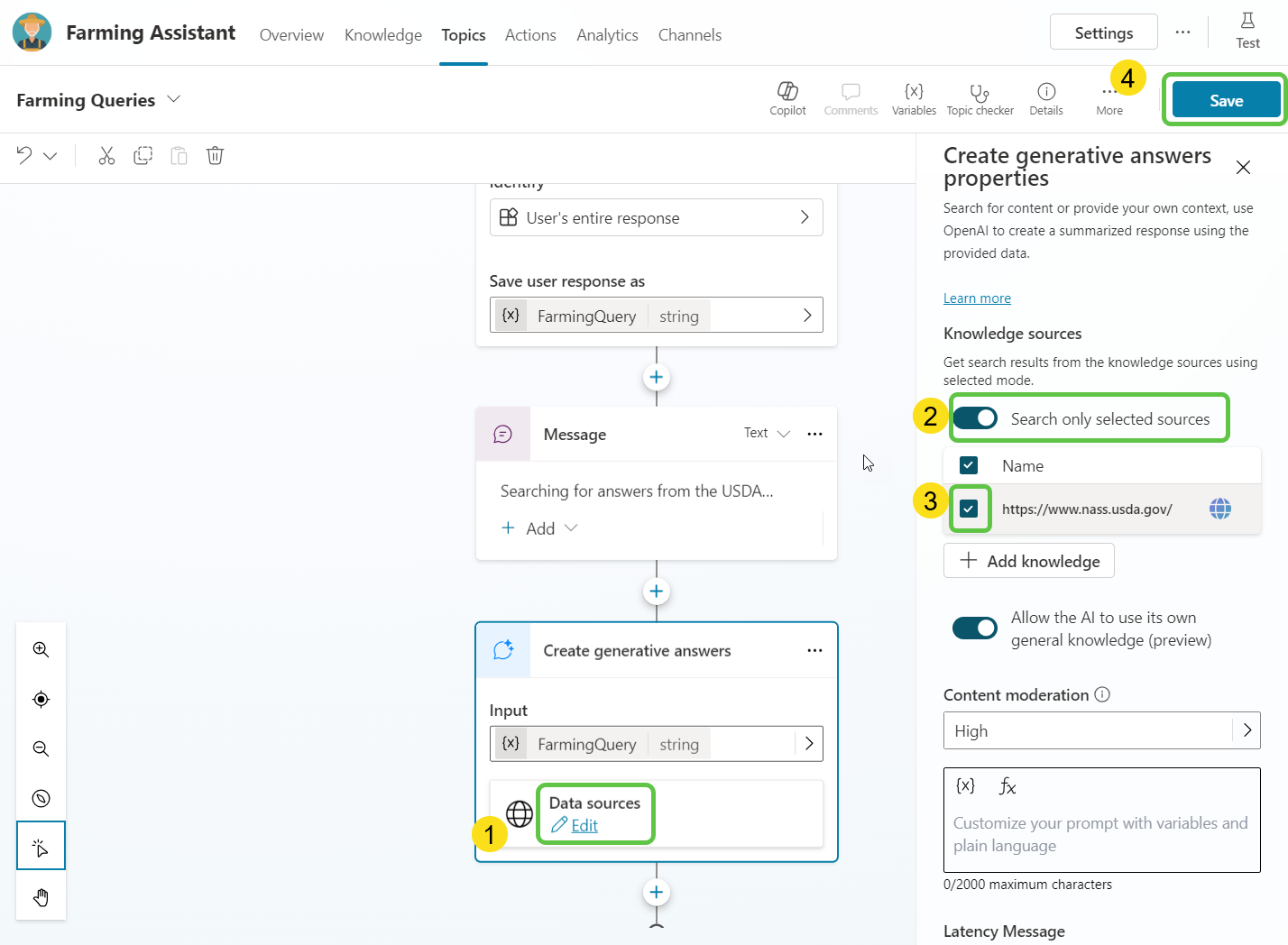Click the cut scissors icon
This screenshot has width=1288, height=945.
[106, 156]
